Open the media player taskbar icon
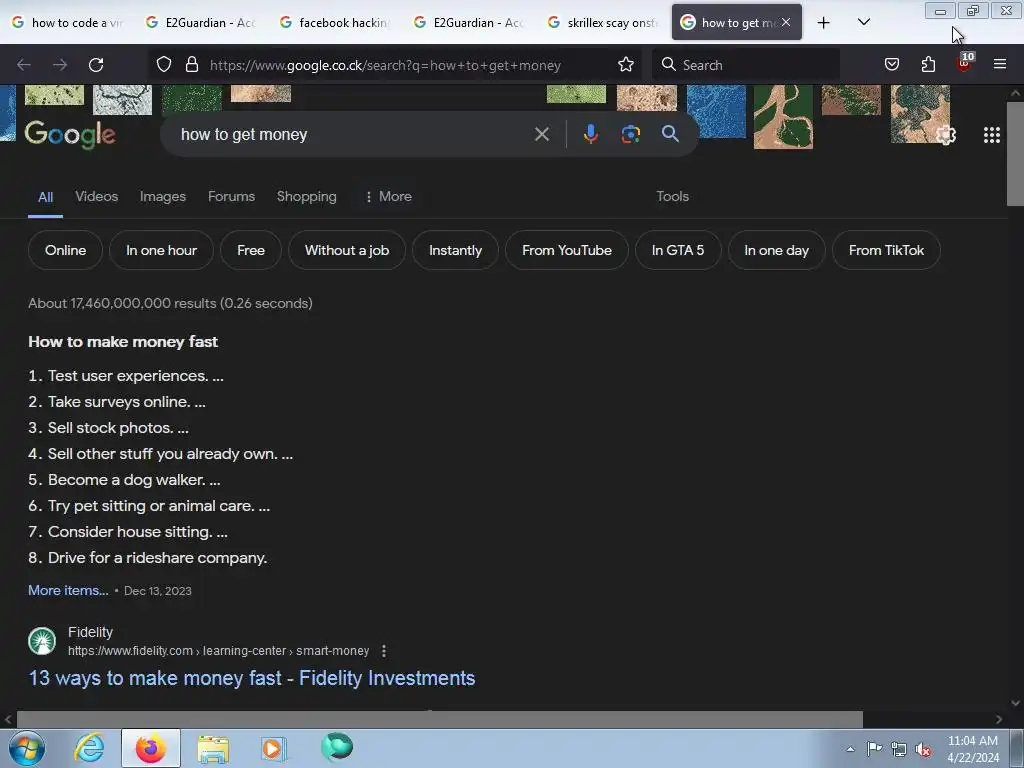Screen dimensions: 1024x768 click(274, 748)
